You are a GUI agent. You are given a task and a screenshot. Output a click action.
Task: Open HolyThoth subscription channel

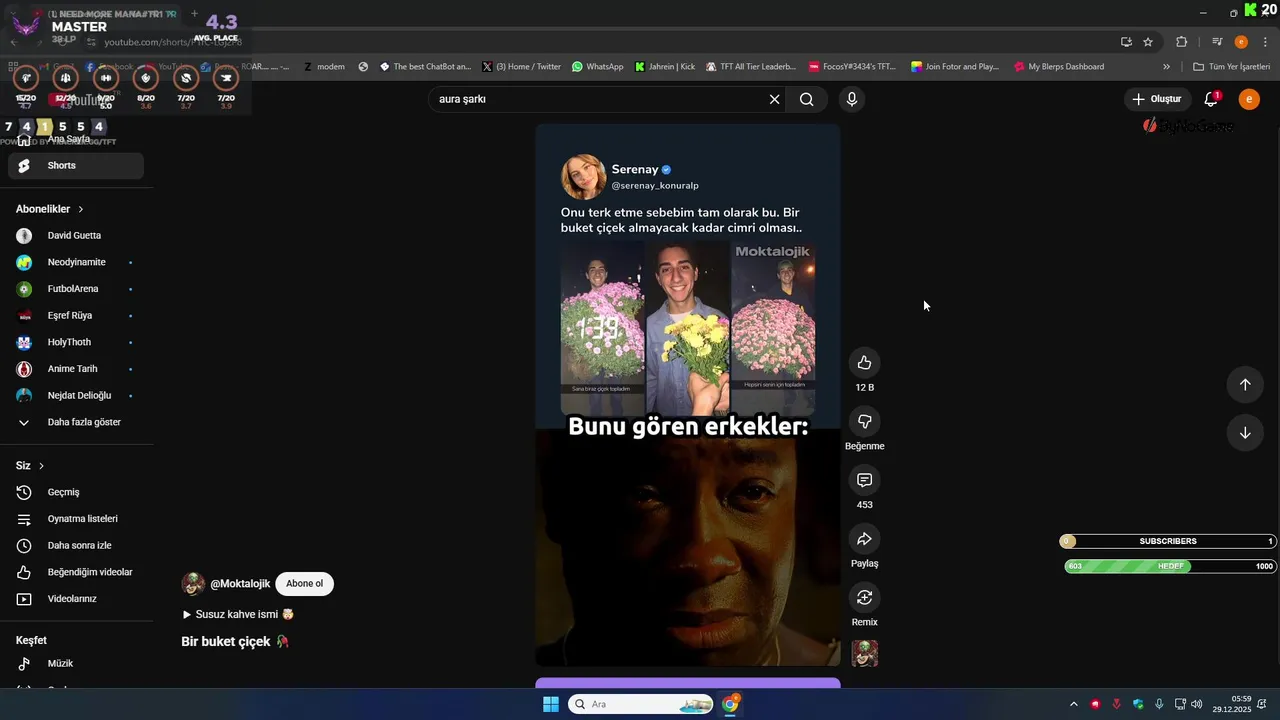point(76,342)
